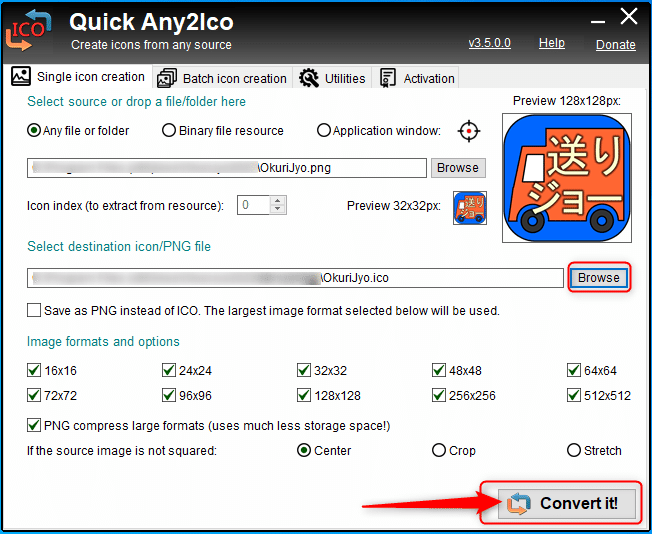Screen dimensions: 652x534
Task: Click the Batch icon creation images icon
Action: tap(167, 78)
